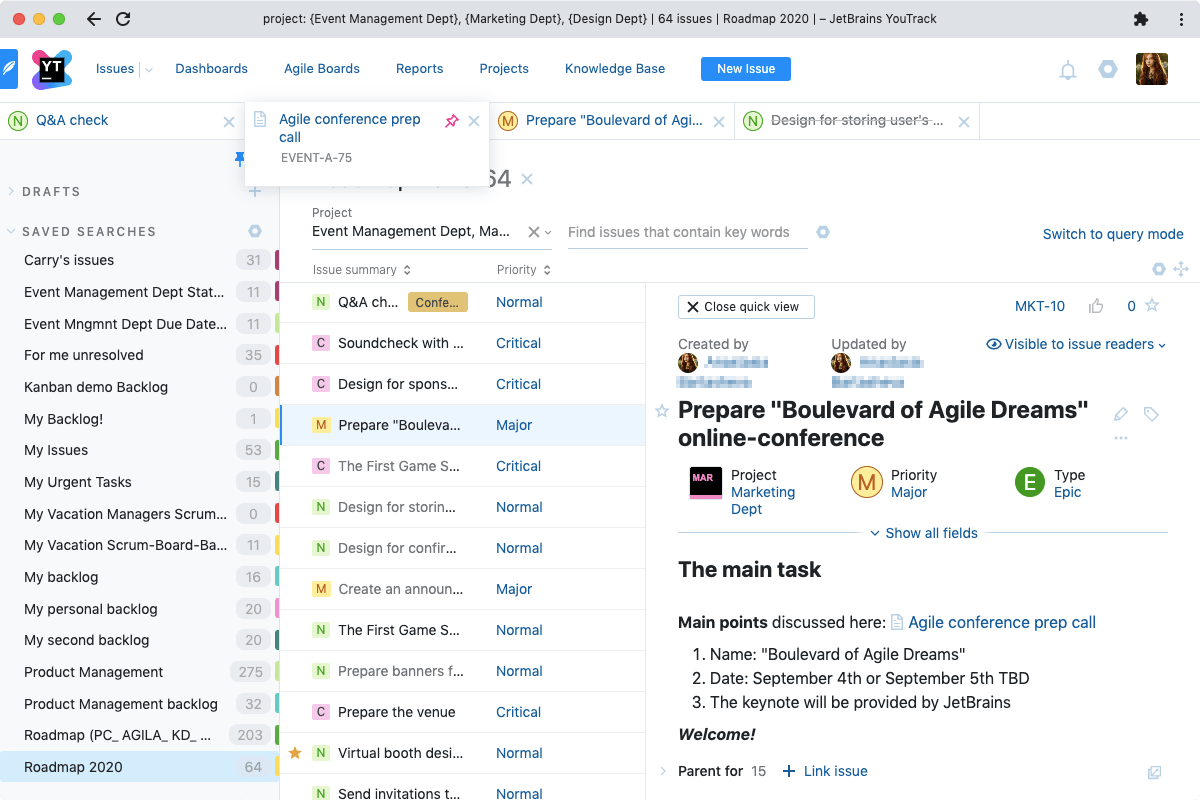Pin the Drafts sidebar panel

(x=241, y=158)
